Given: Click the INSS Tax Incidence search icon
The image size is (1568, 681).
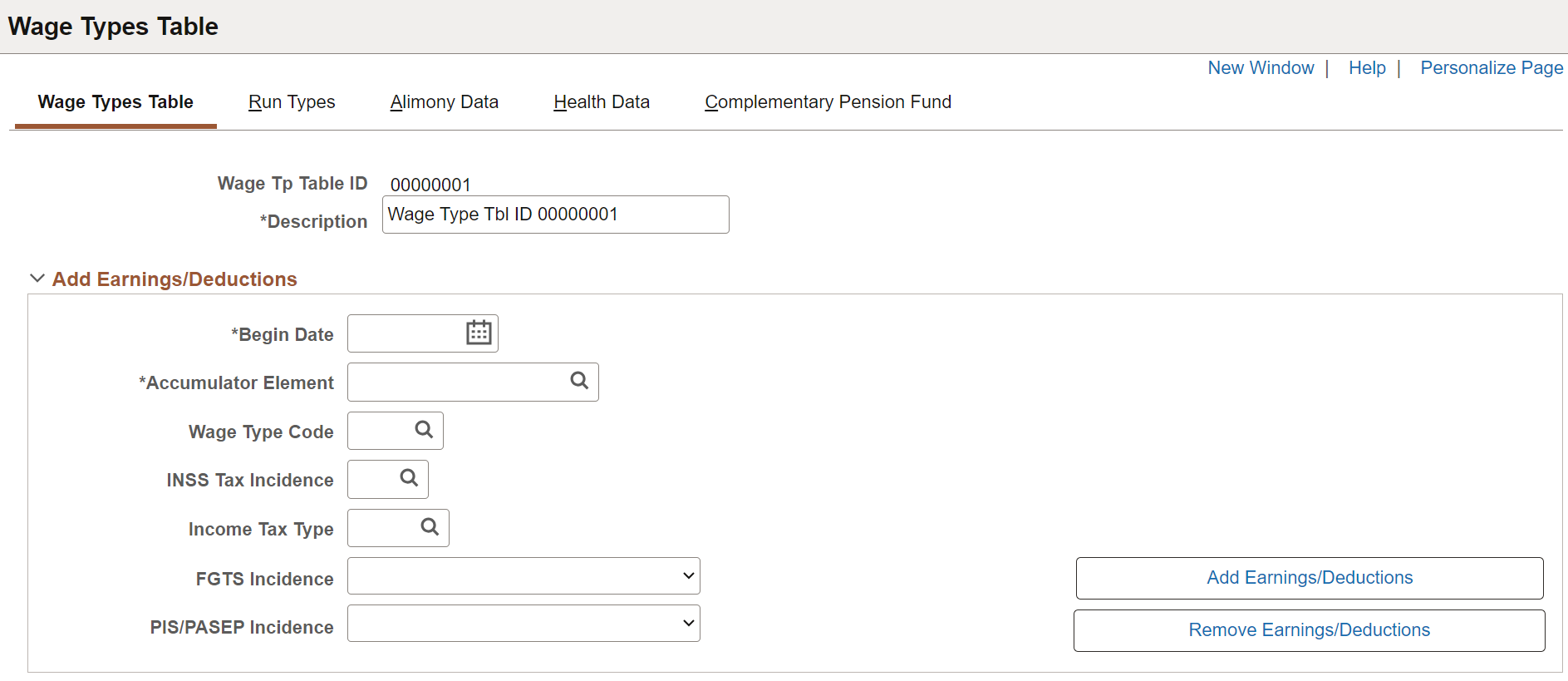Looking at the screenshot, I should coord(409,478).
